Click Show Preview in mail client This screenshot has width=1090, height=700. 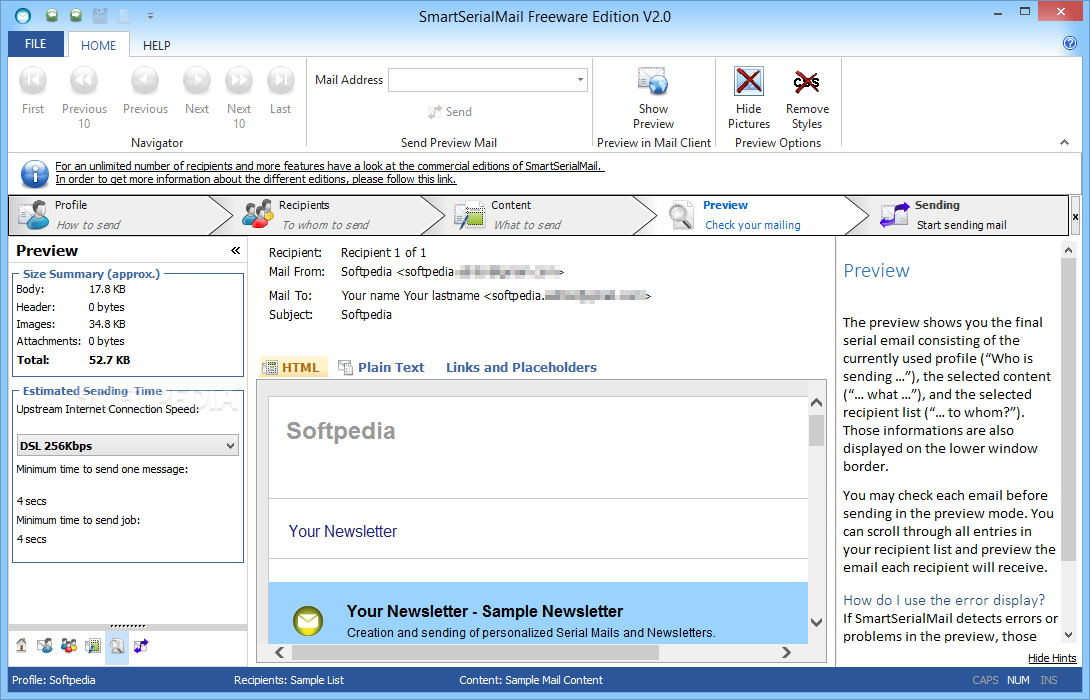pyautogui.click(x=653, y=98)
